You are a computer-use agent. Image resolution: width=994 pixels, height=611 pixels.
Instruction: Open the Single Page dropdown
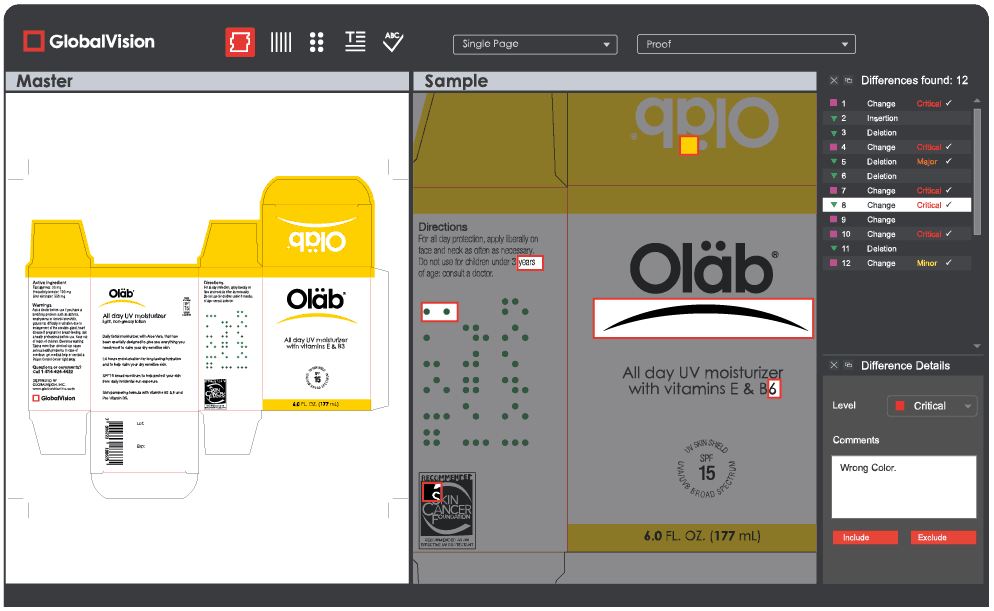[x=535, y=44]
